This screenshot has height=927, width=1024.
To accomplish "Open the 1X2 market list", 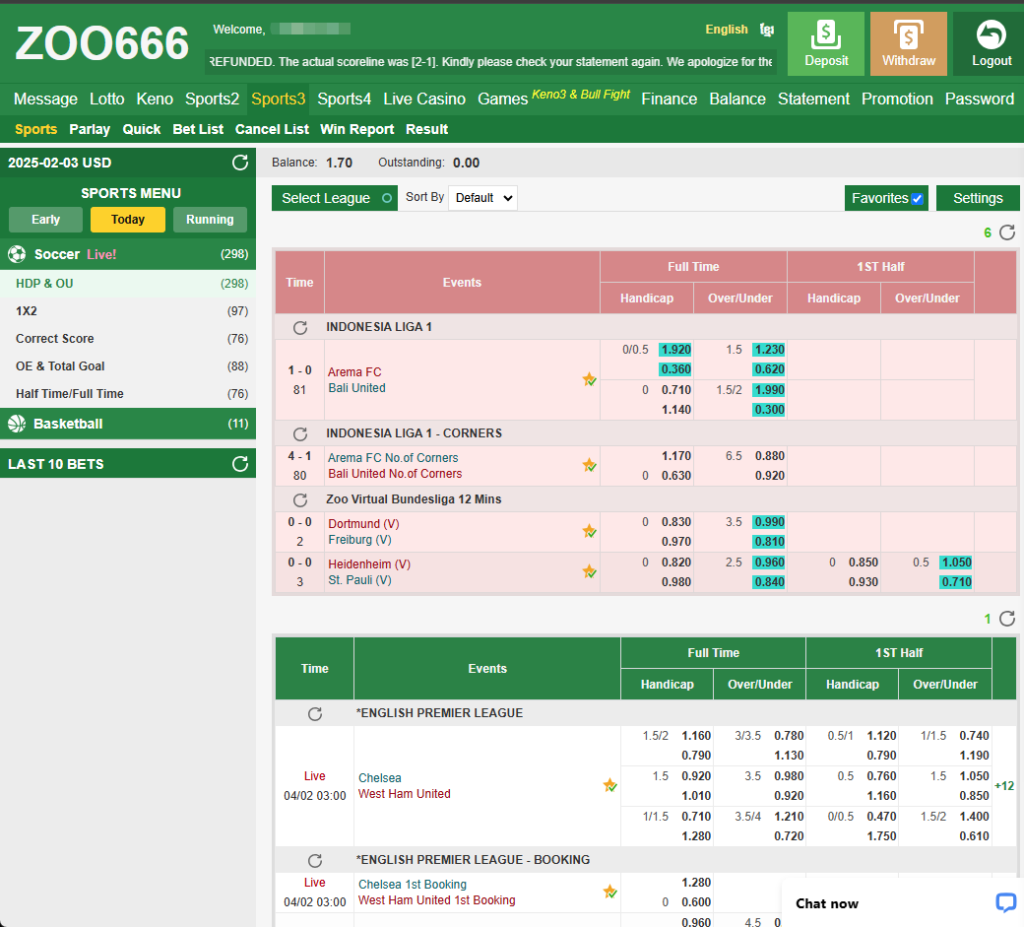I will point(128,311).
